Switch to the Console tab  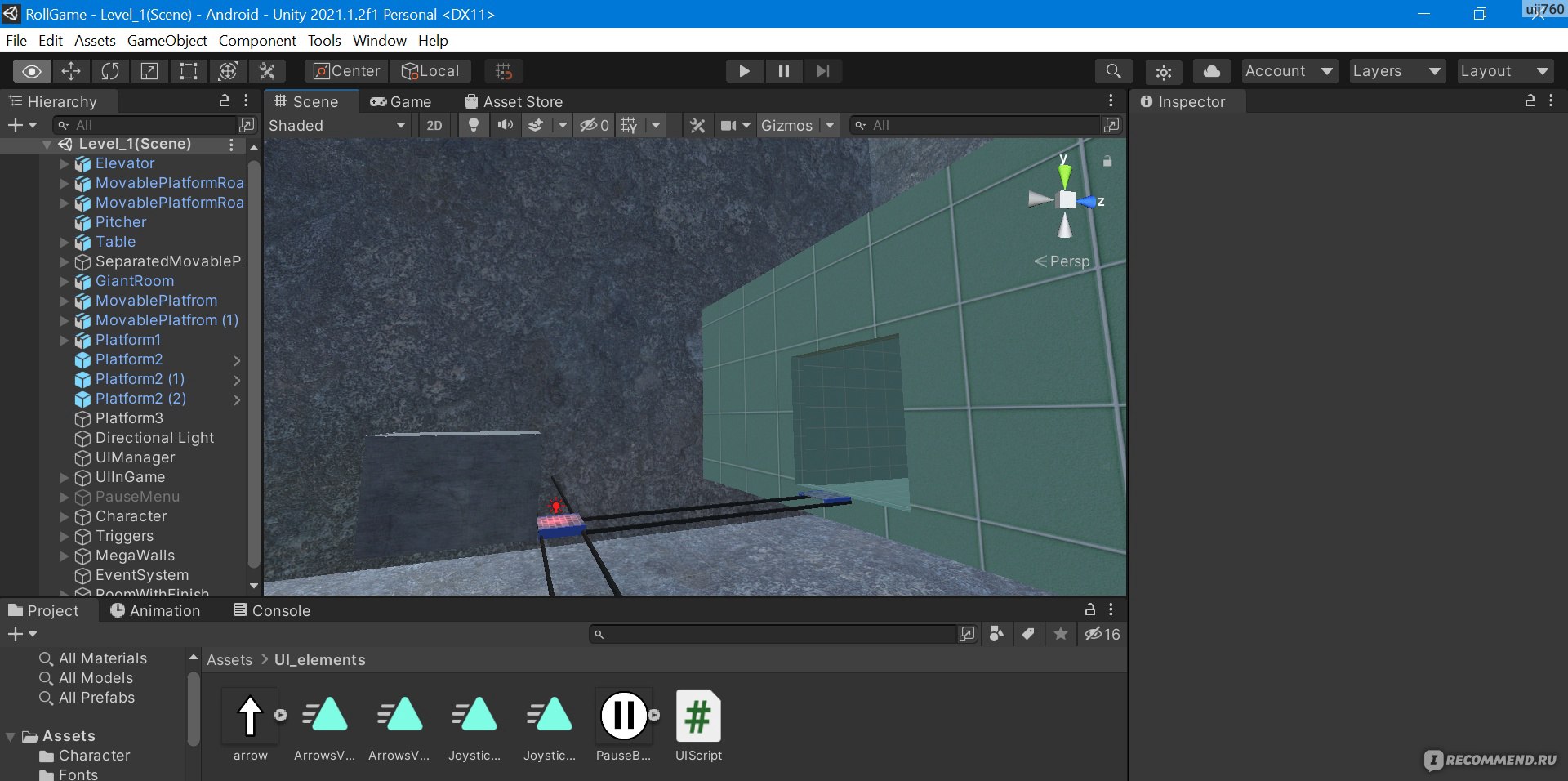tap(272, 610)
